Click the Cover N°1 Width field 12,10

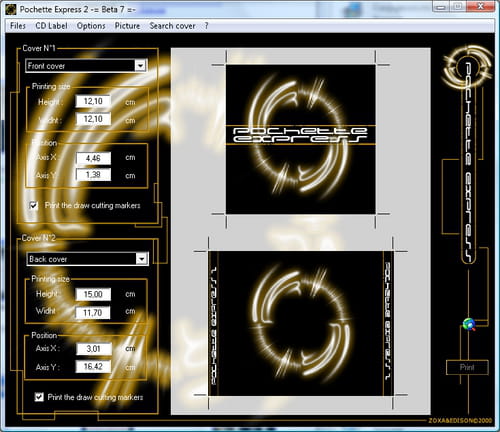tap(93, 119)
